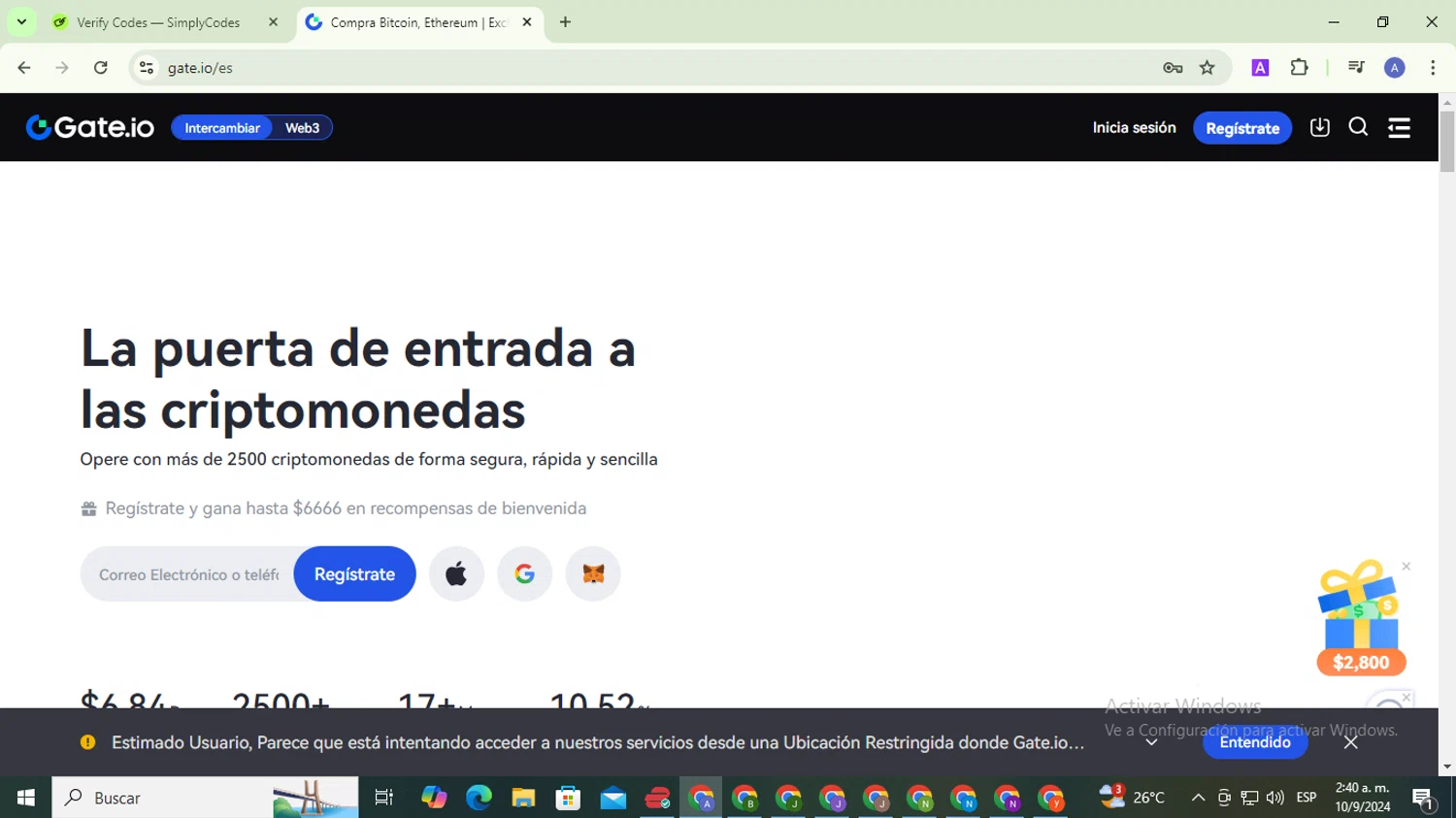This screenshot has width=1456, height=818.
Task: Click the page vertical scrollbar
Action: (x=1447, y=142)
